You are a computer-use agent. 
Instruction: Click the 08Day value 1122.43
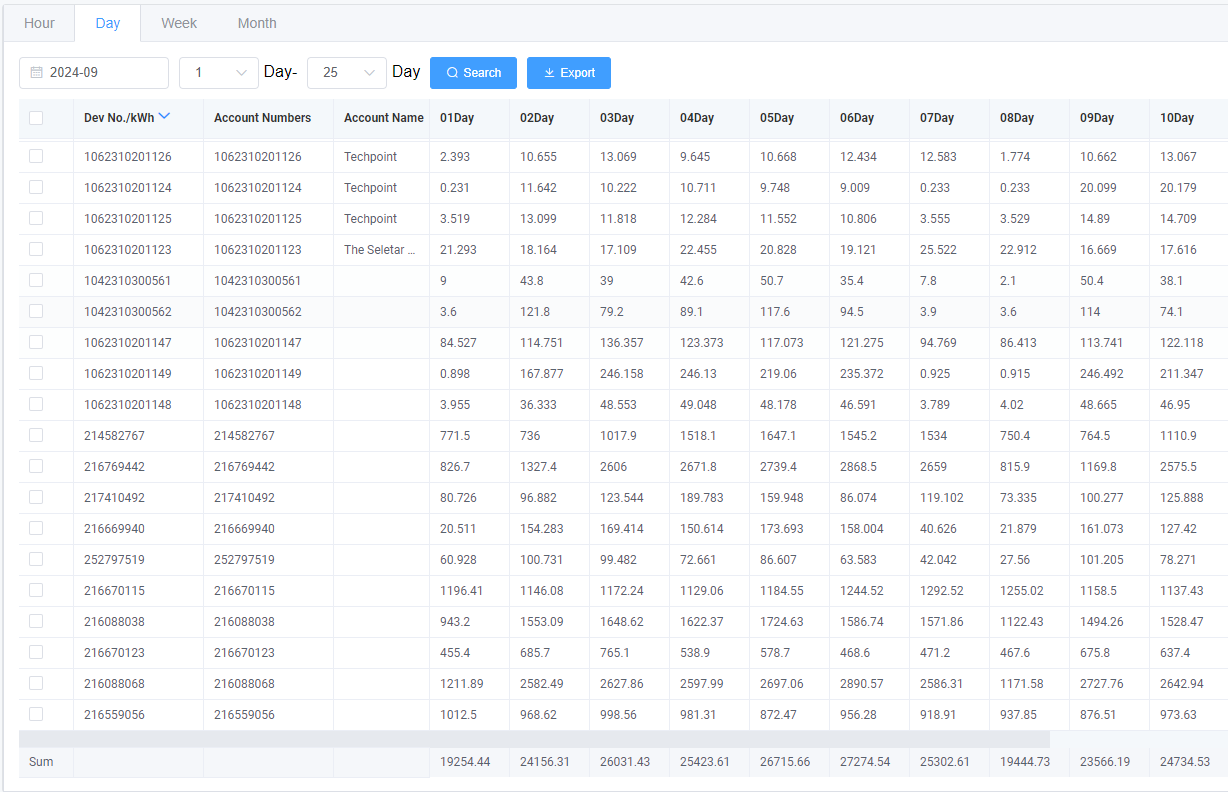point(1022,621)
